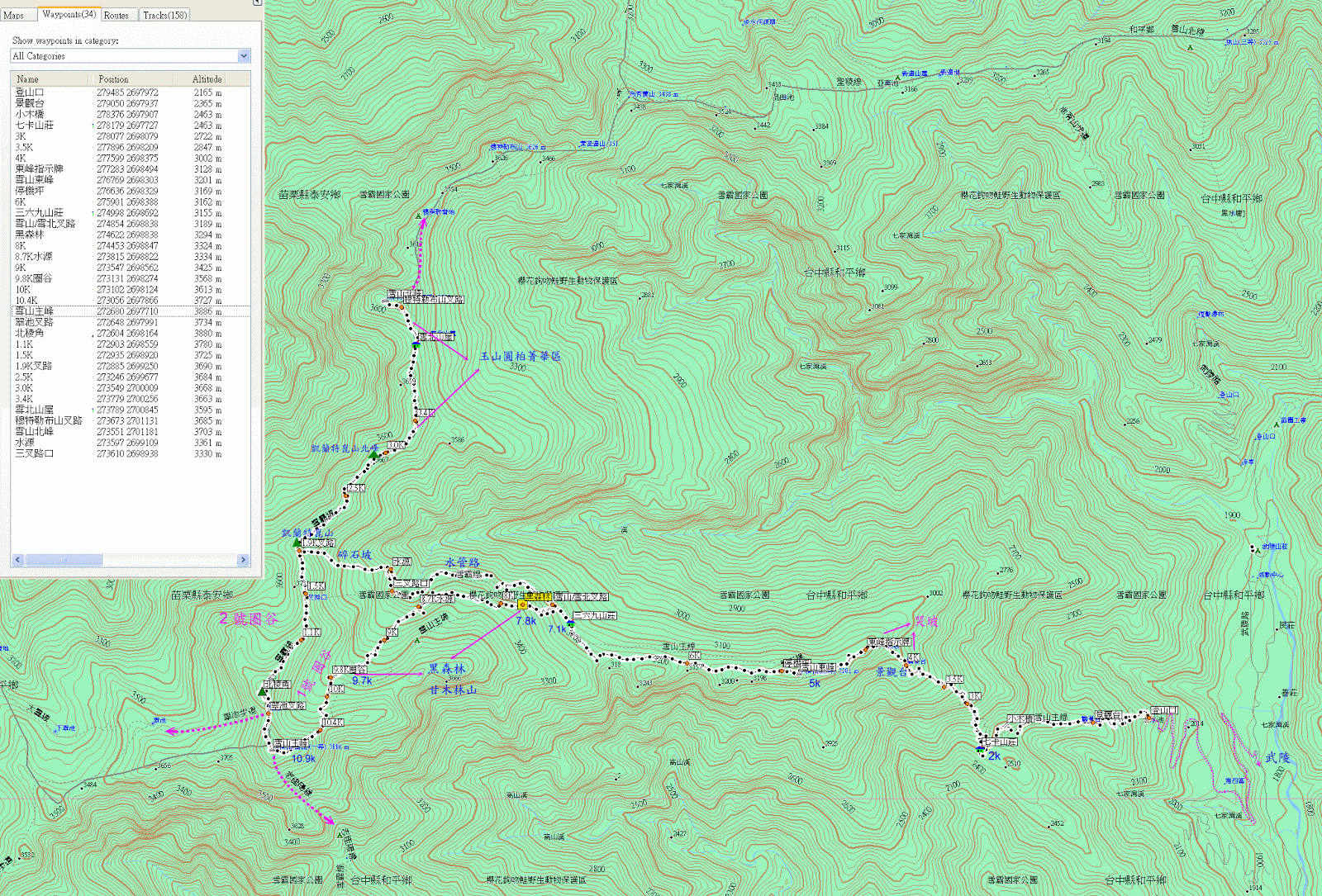Click the 10.9k distance annotation on the map

pyautogui.click(x=303, y=758)
